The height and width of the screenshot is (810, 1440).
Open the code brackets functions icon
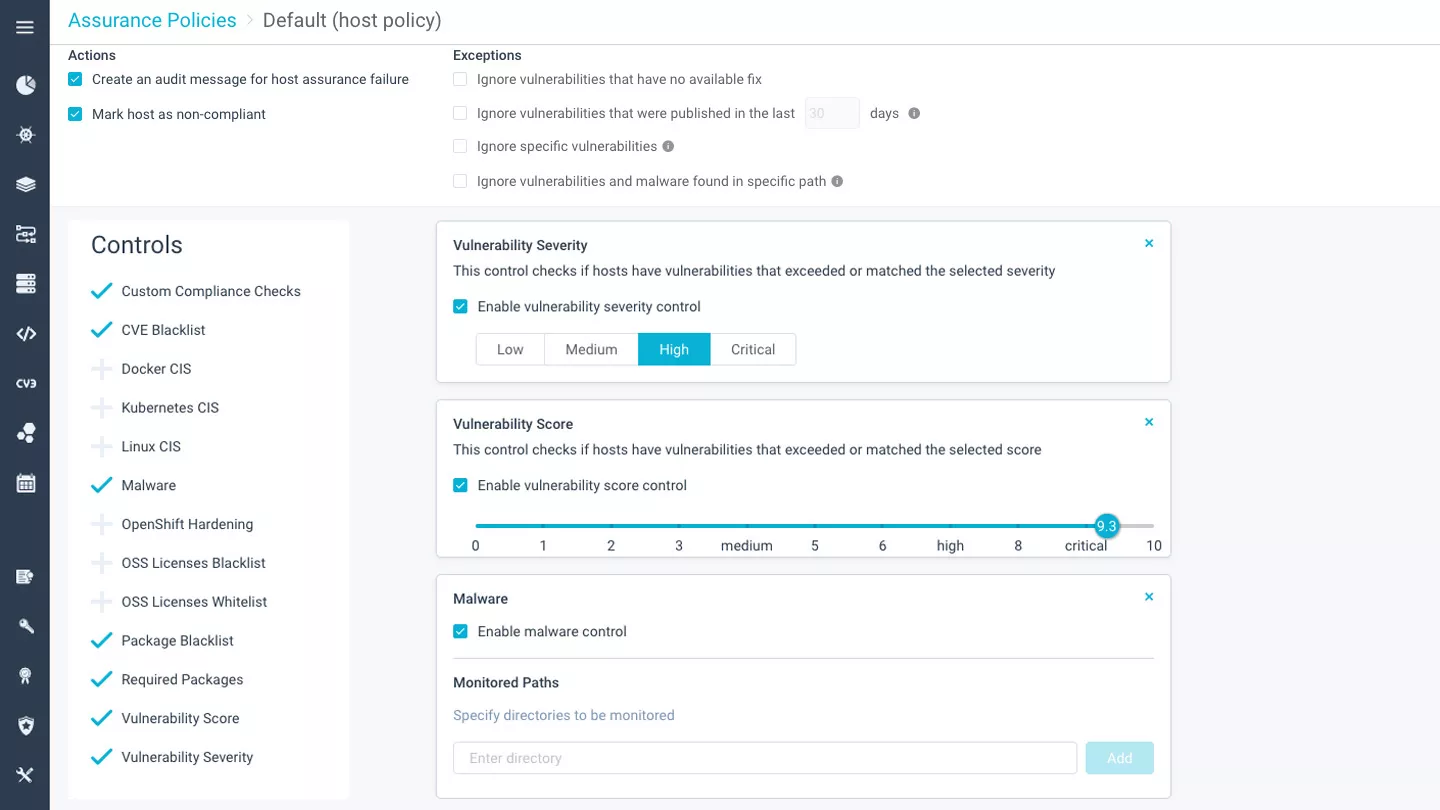pos(26,334)
